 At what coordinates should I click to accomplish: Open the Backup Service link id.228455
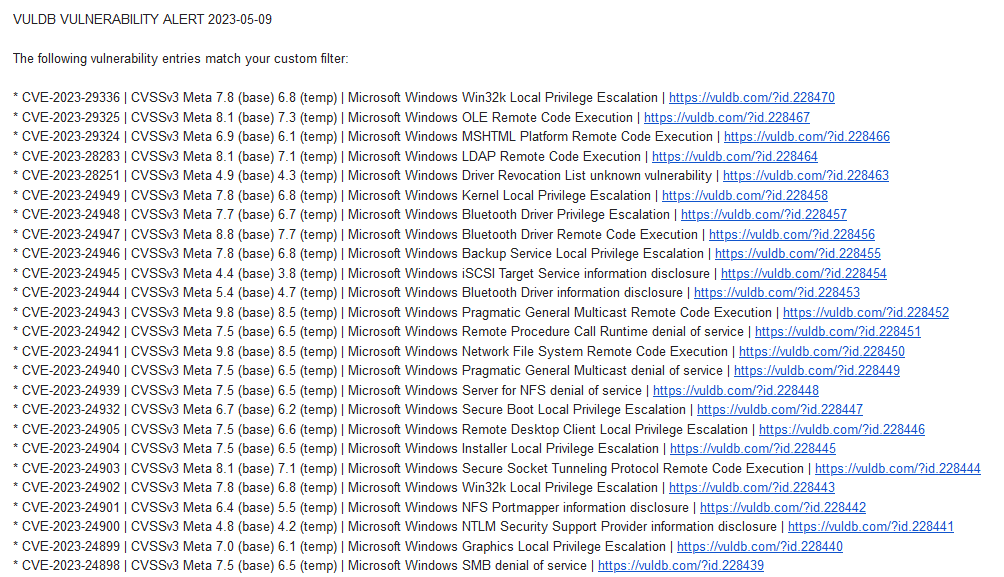798,254
